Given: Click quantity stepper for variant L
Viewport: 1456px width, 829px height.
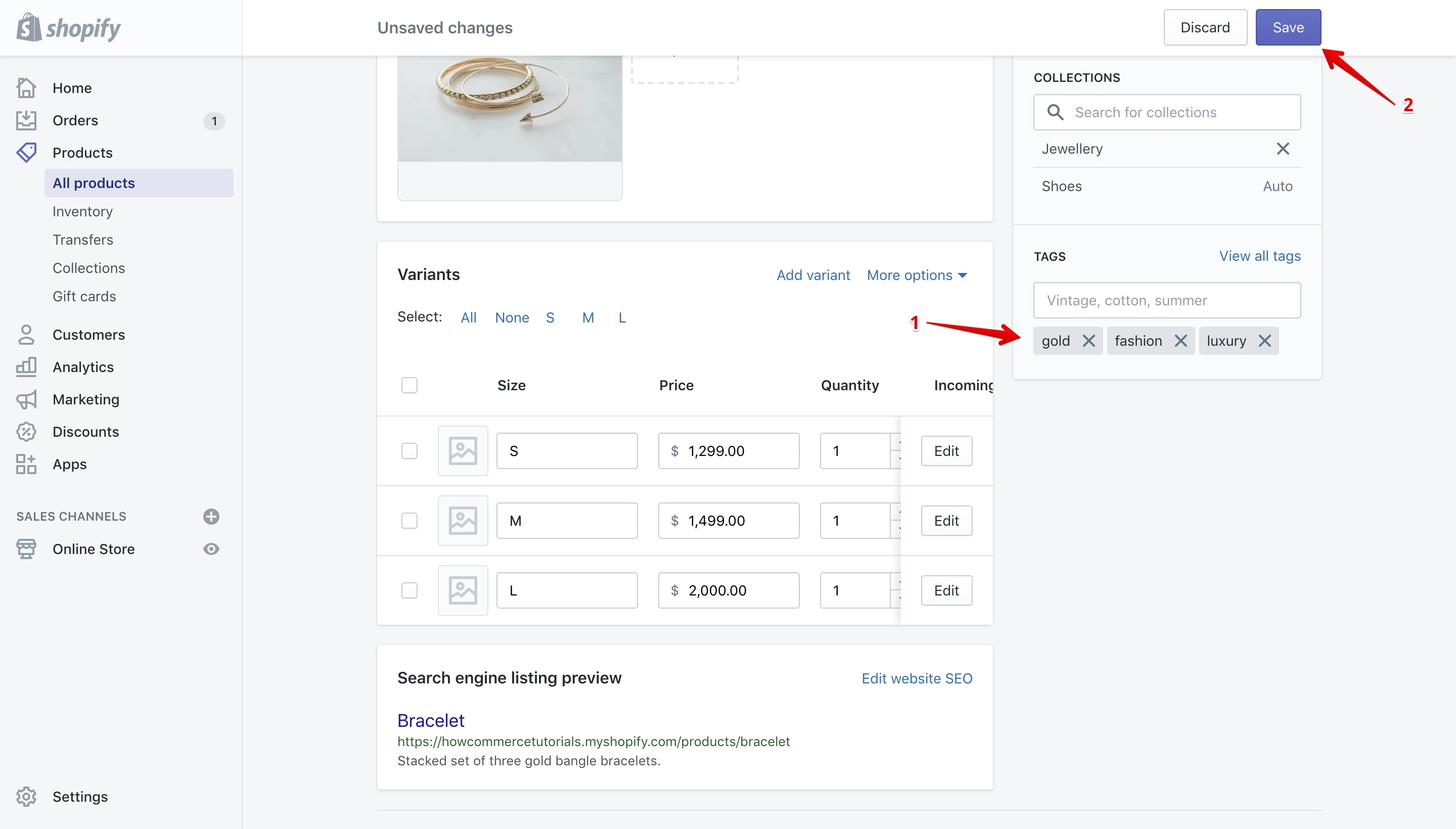Looking at the screenshot, I should tap(896, 590).
